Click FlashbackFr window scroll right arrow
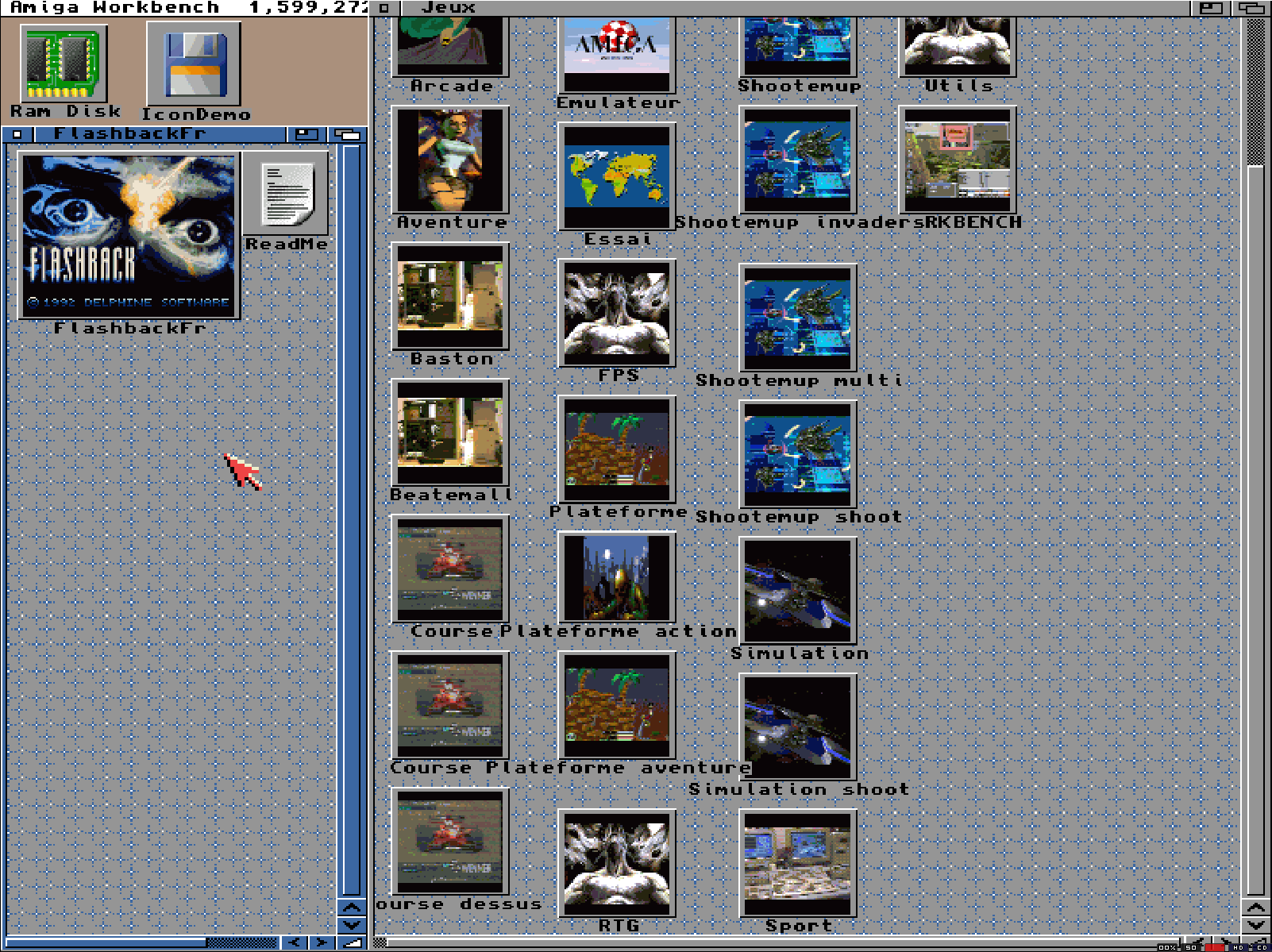The height and width of the screenshot is (952, 1272). [x=321, y=942]
